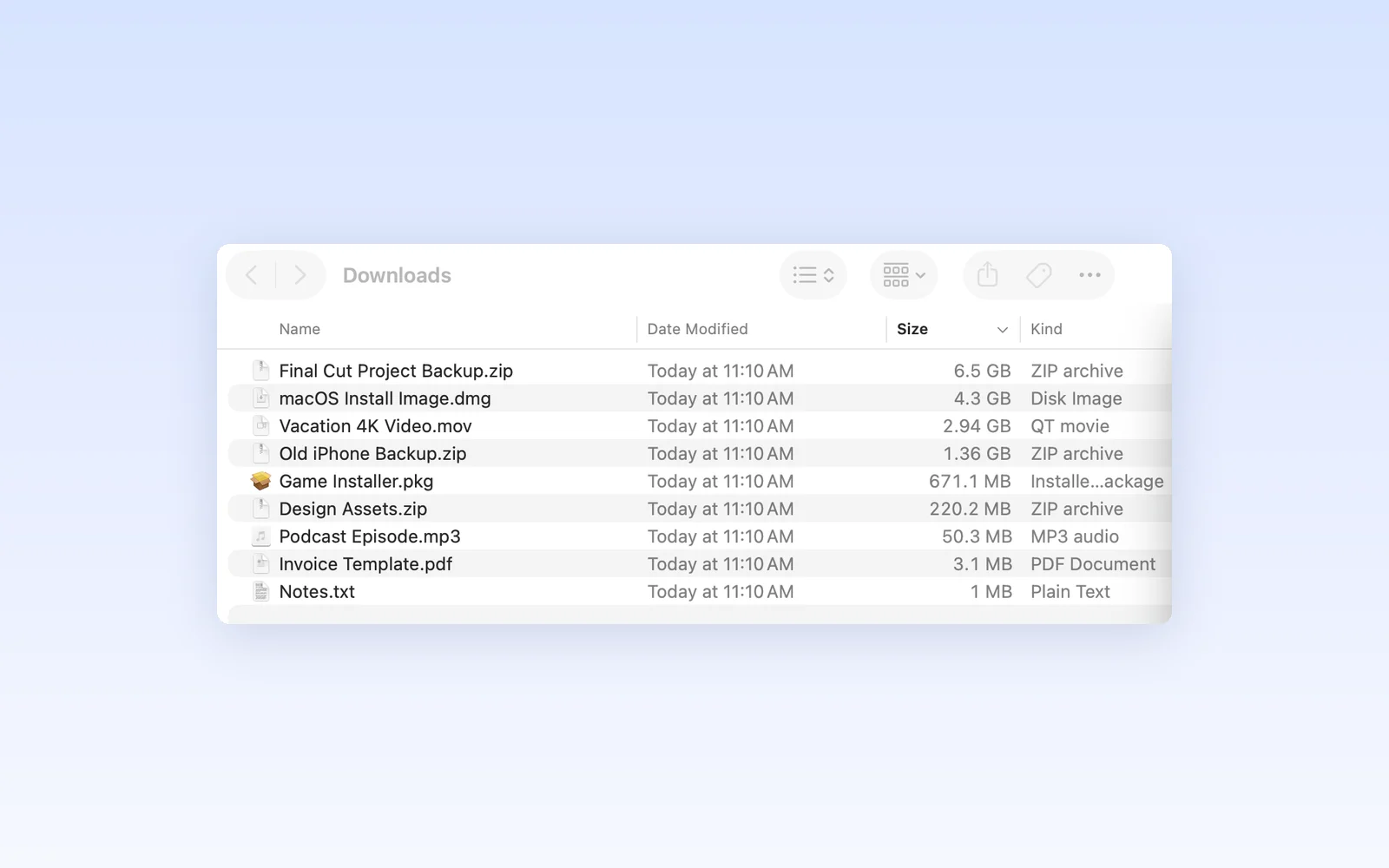Click the Game Installer.pkg package icon
The height and width of the screenshot is (868, 1389).
click(261, 481)
